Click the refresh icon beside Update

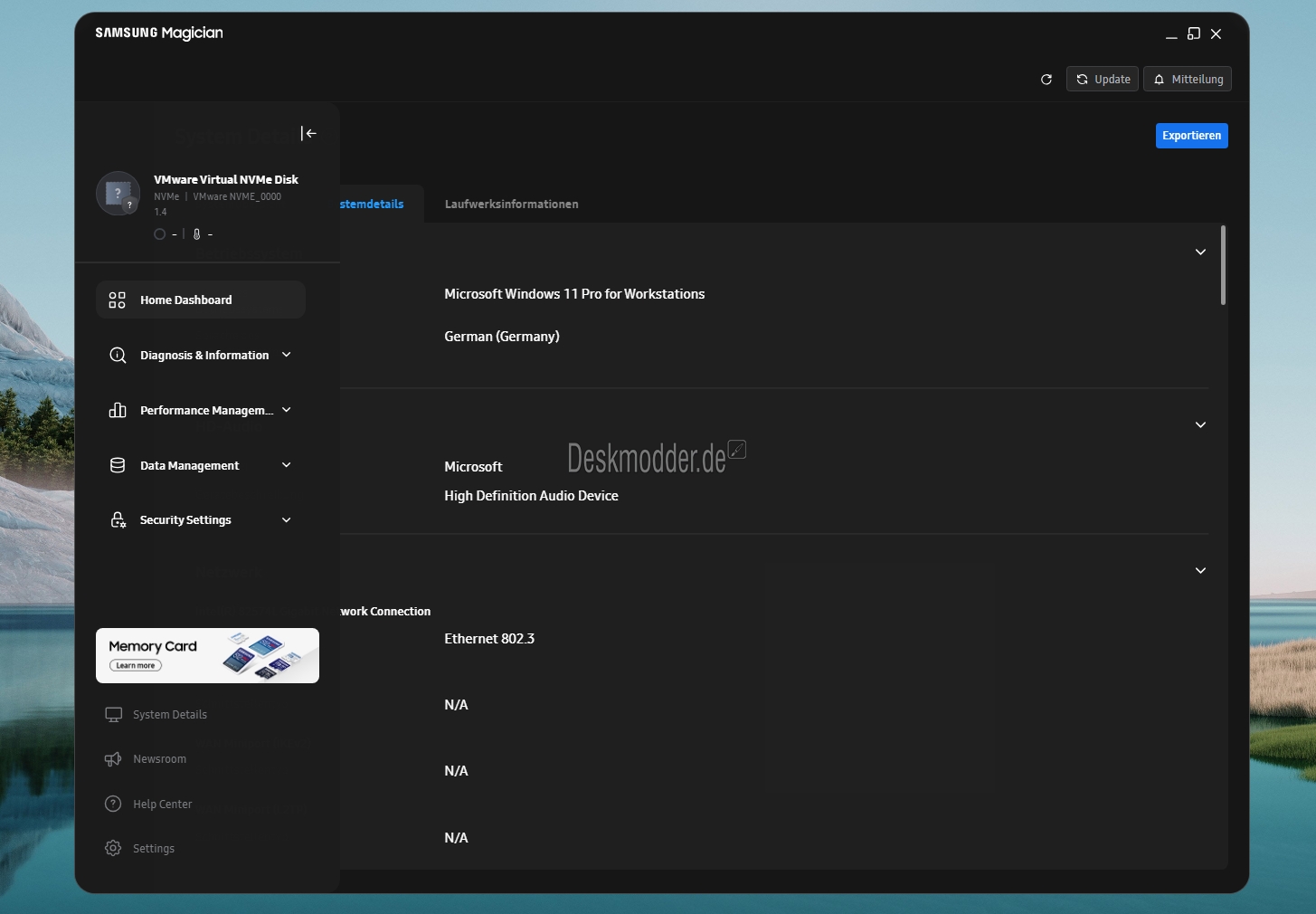[1046, 80]
